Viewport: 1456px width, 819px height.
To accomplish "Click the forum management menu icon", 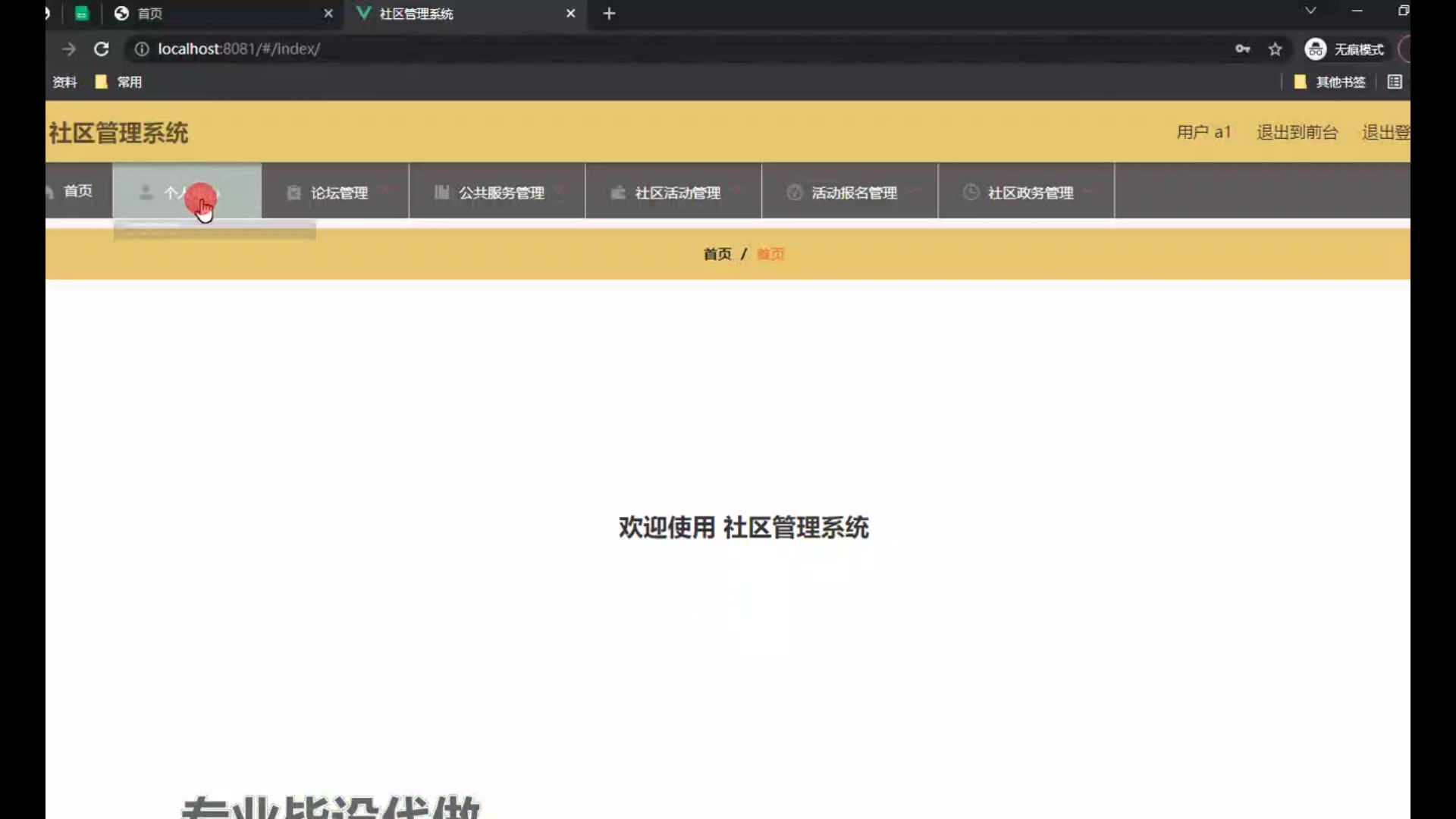I will click(293, 193).
